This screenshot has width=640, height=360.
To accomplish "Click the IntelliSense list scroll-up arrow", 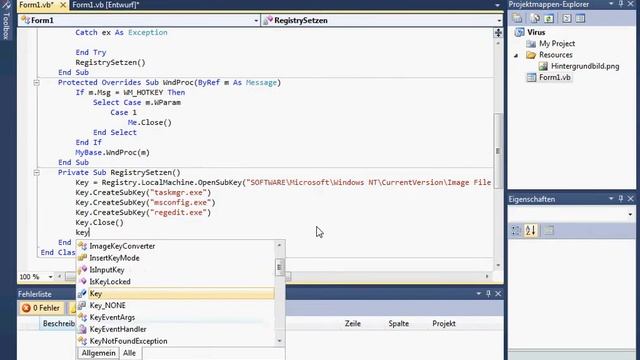I will tap(280, 245).
